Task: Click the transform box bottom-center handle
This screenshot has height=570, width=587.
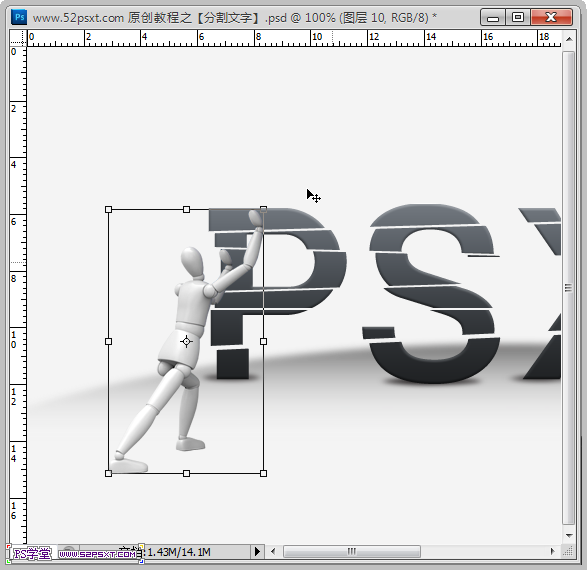Action: [x=186, y=473]
